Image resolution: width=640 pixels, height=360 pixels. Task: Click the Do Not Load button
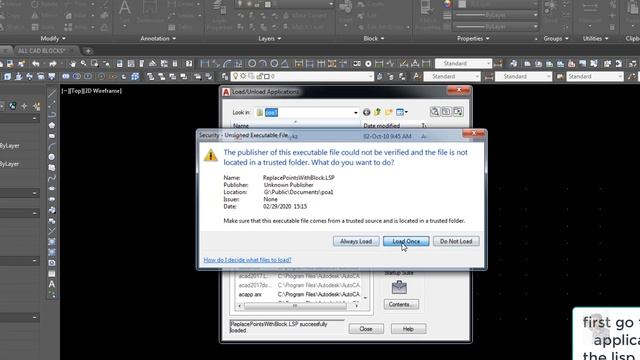tap(456, 241)
